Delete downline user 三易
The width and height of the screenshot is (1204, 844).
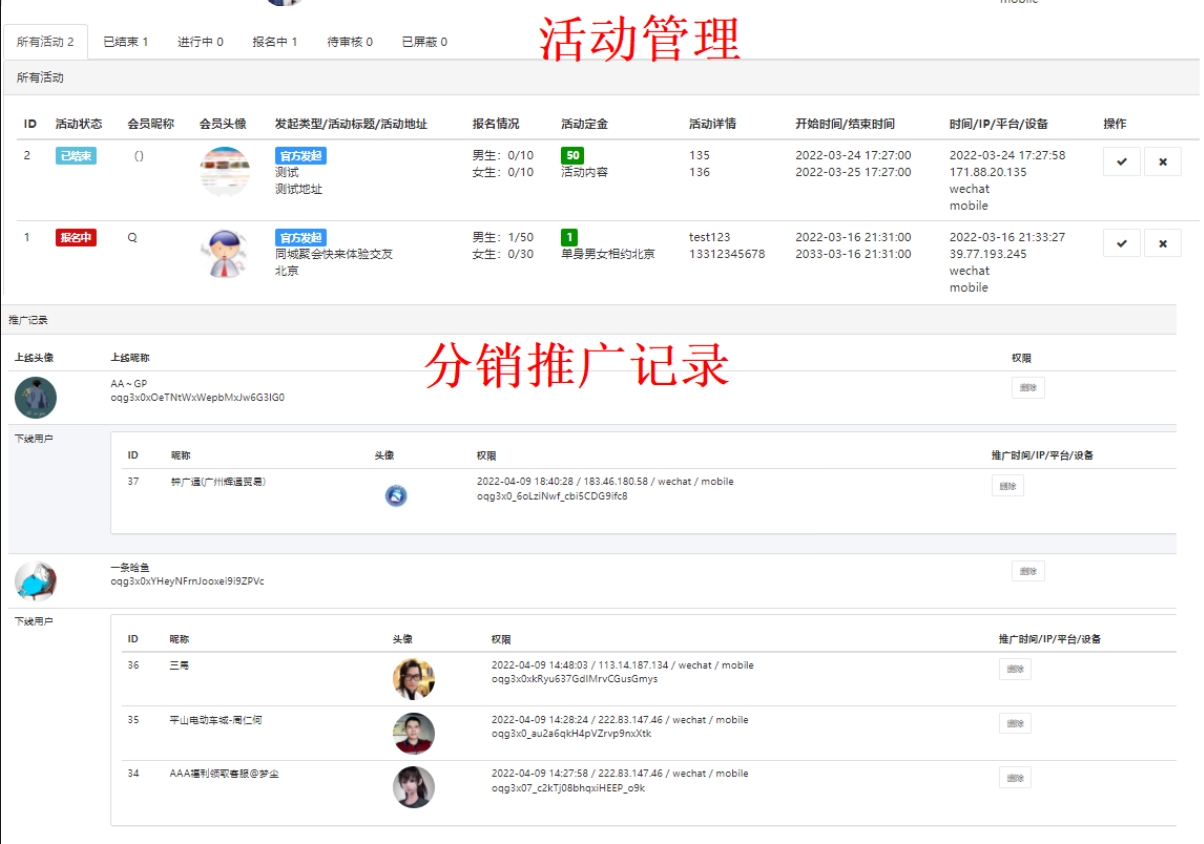point(1014,669)
